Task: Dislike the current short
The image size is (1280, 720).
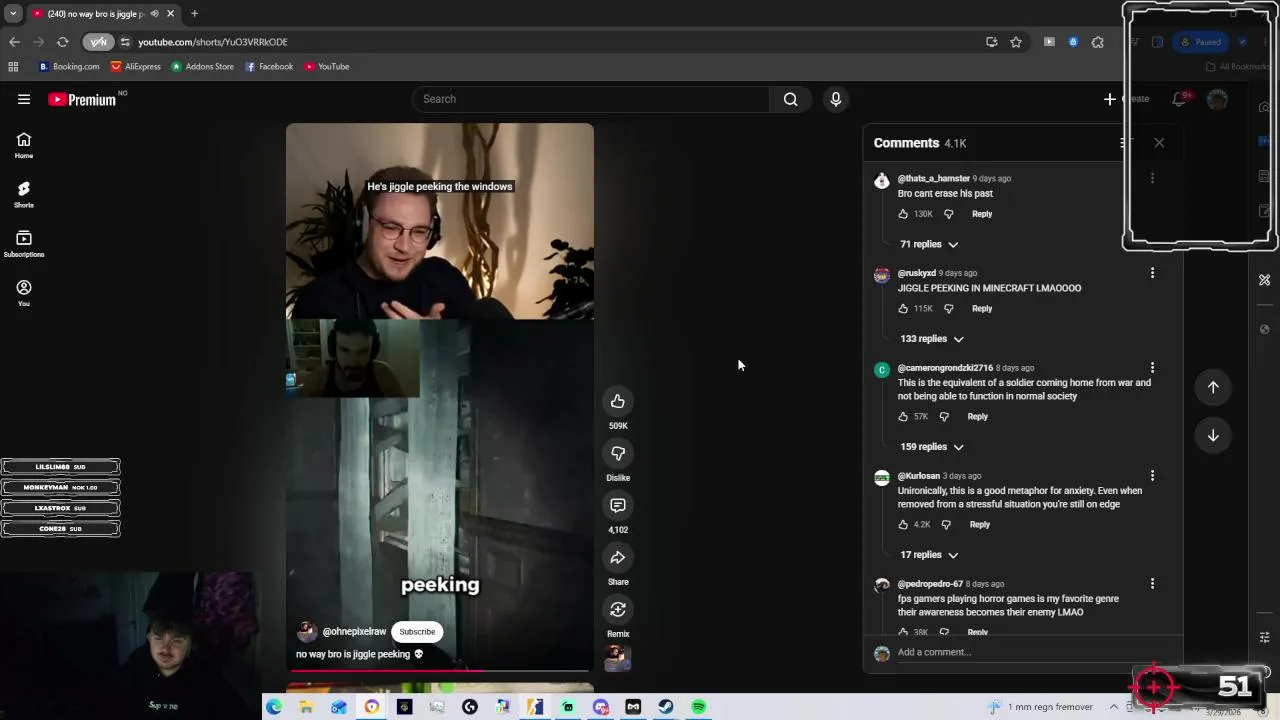Action: tap(618, 453)
